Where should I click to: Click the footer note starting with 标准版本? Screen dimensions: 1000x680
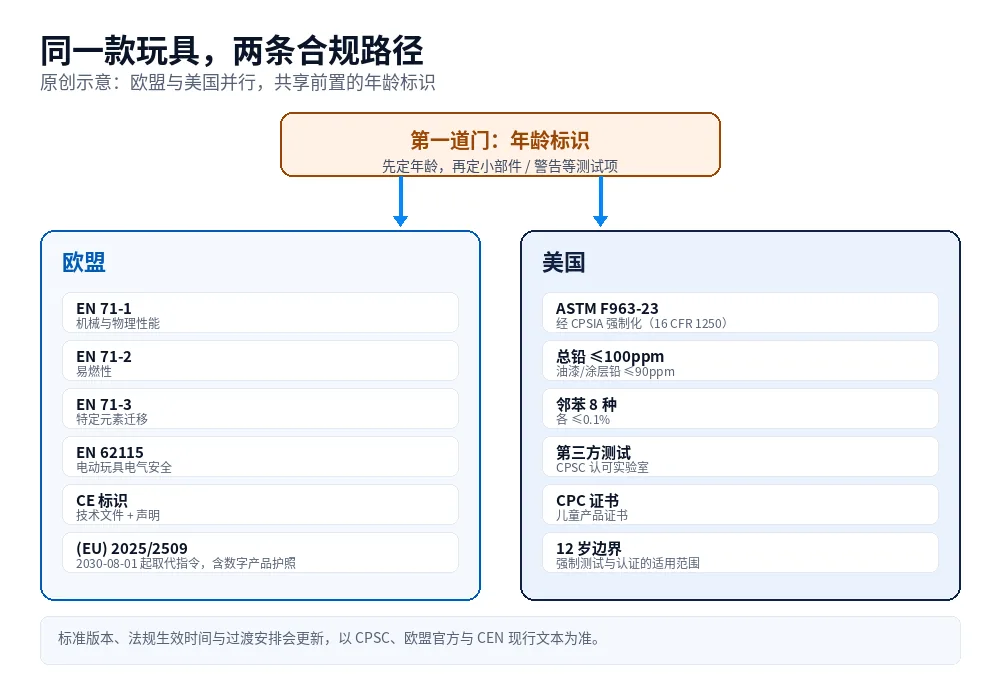pos(329,639)
